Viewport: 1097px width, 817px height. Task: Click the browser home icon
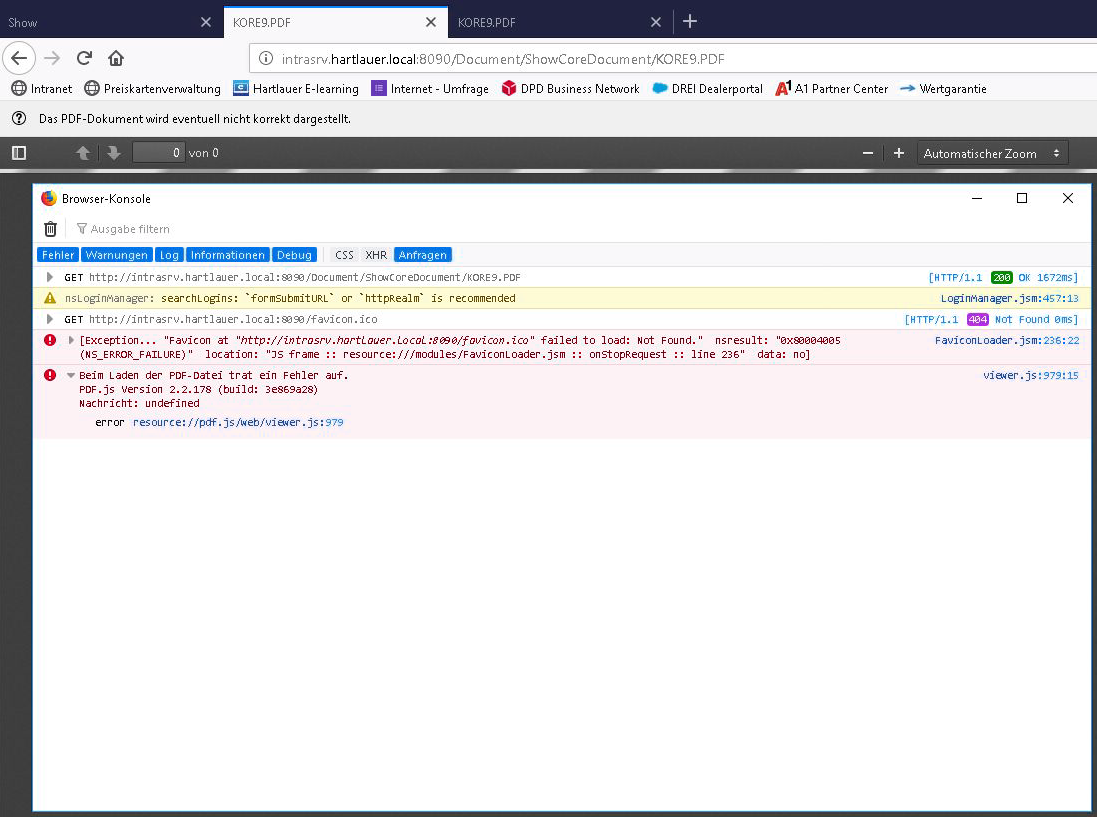[116, 58]
